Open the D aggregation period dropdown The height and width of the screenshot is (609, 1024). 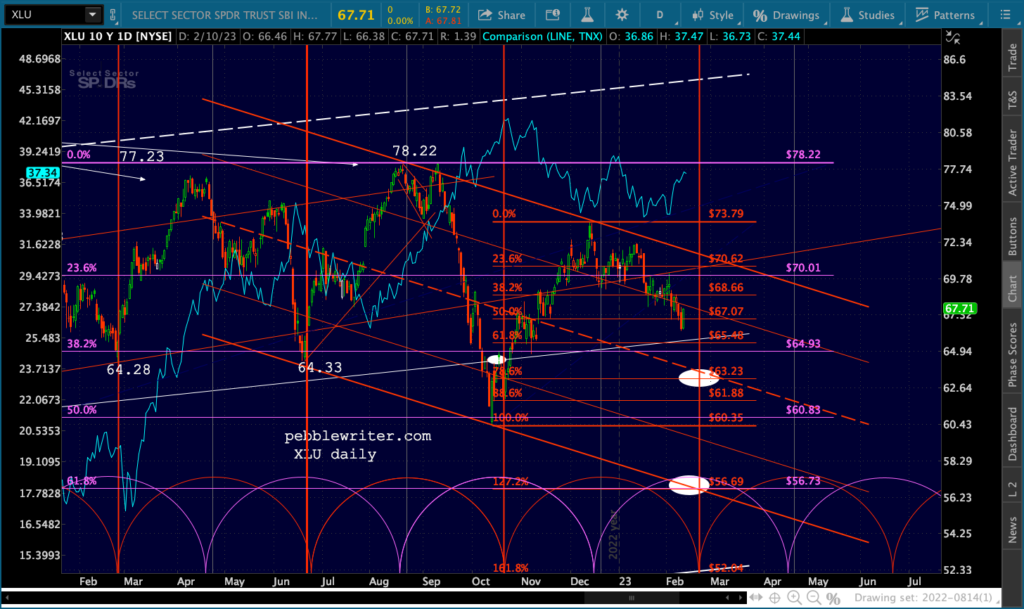(x=660, y=14)
